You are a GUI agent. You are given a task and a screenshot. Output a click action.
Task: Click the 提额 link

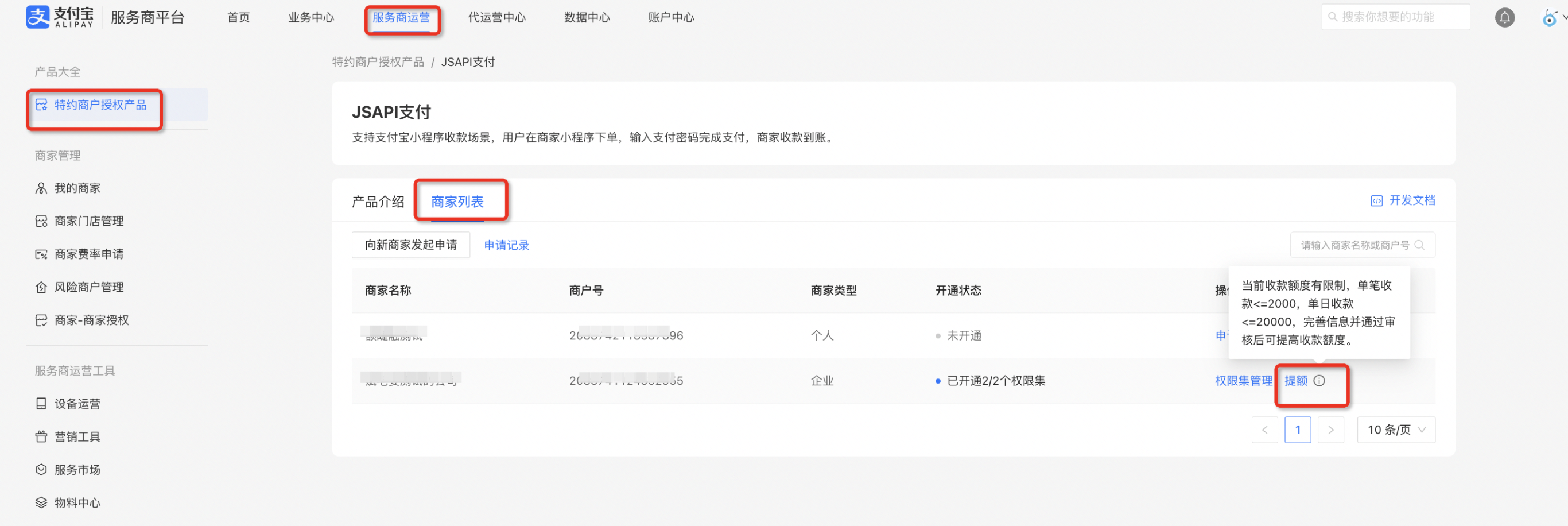click(x=1296, y=381)
